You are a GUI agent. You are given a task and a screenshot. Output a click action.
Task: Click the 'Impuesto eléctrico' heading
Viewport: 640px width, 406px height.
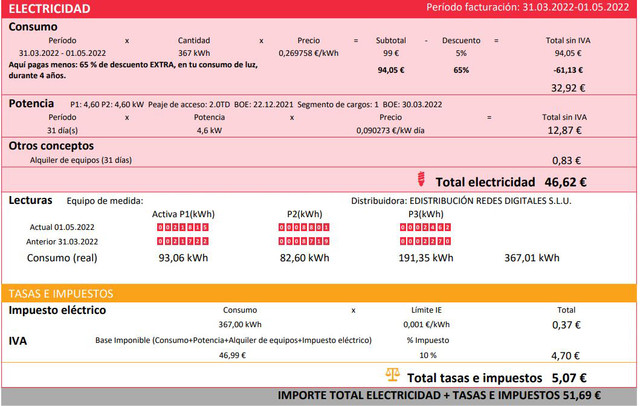point(57,310)
